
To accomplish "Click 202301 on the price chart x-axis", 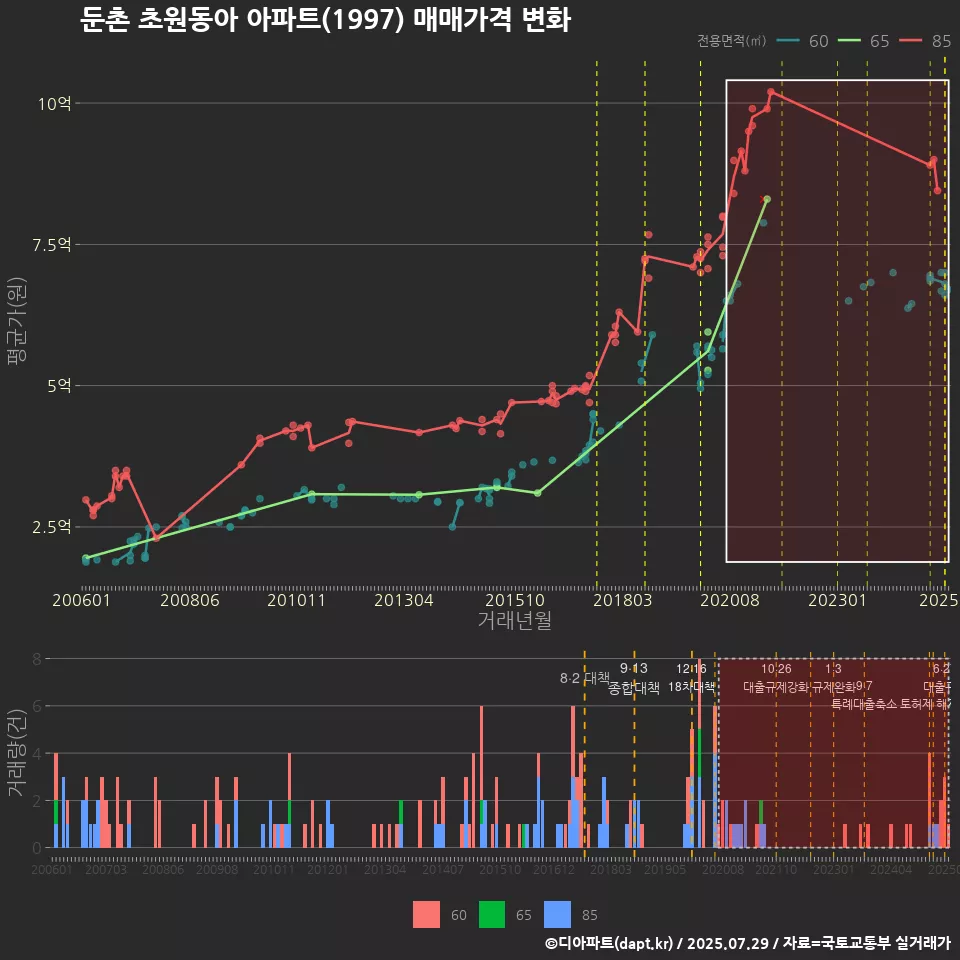I will point(838,600).
